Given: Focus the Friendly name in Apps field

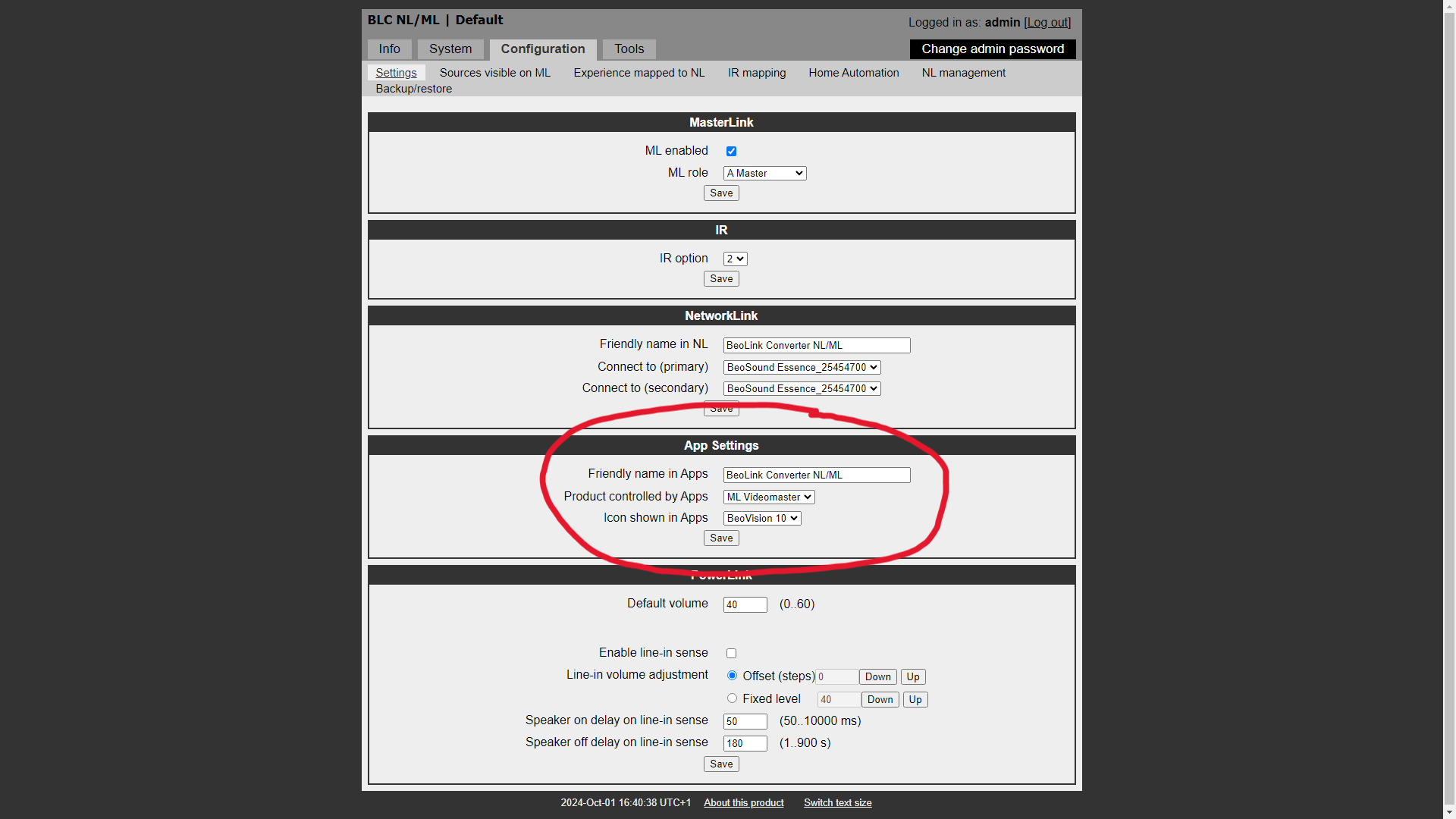Looking at the screenshot, I should click(x=817, y=475).
